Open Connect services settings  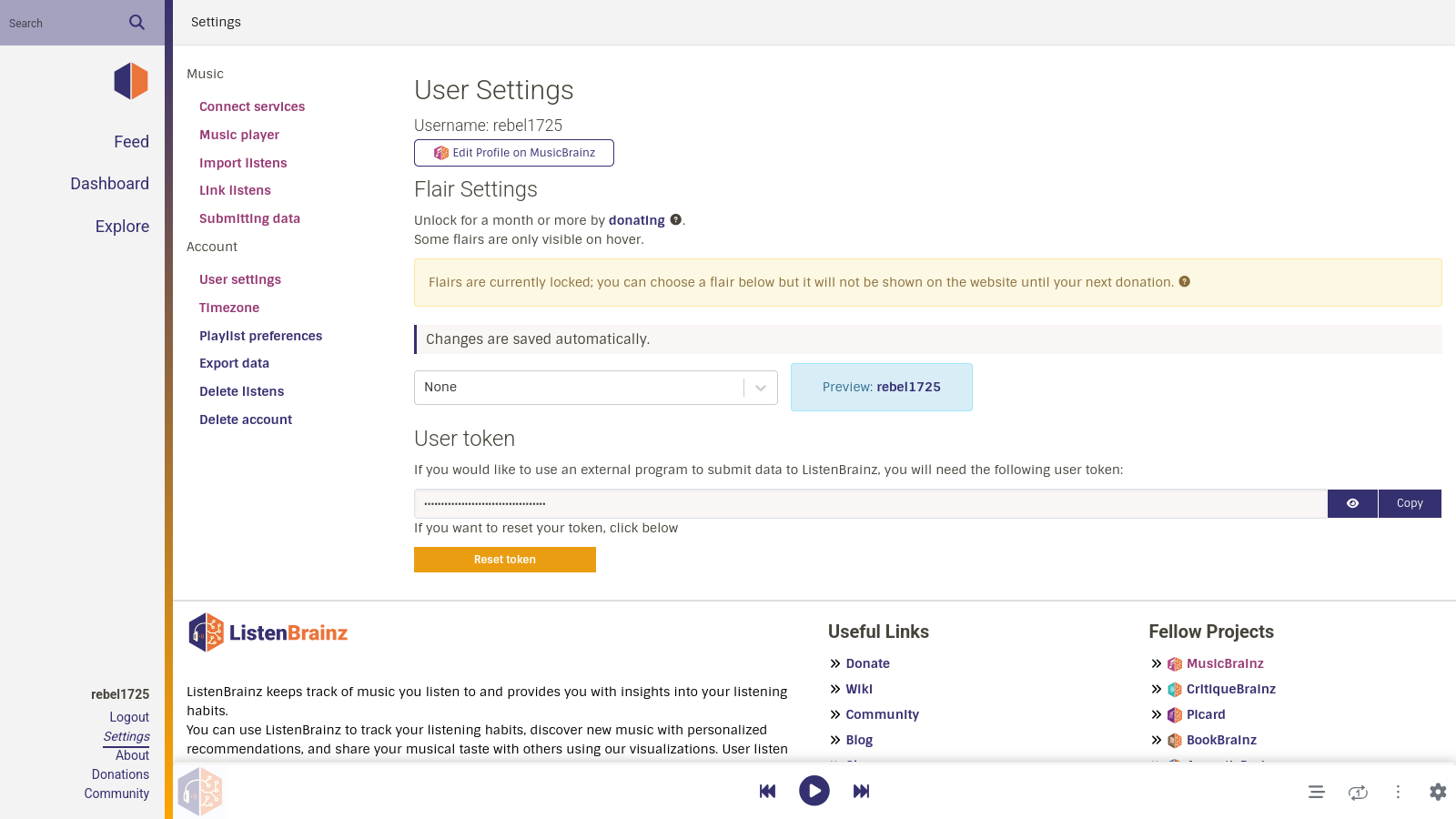point(252,106)
